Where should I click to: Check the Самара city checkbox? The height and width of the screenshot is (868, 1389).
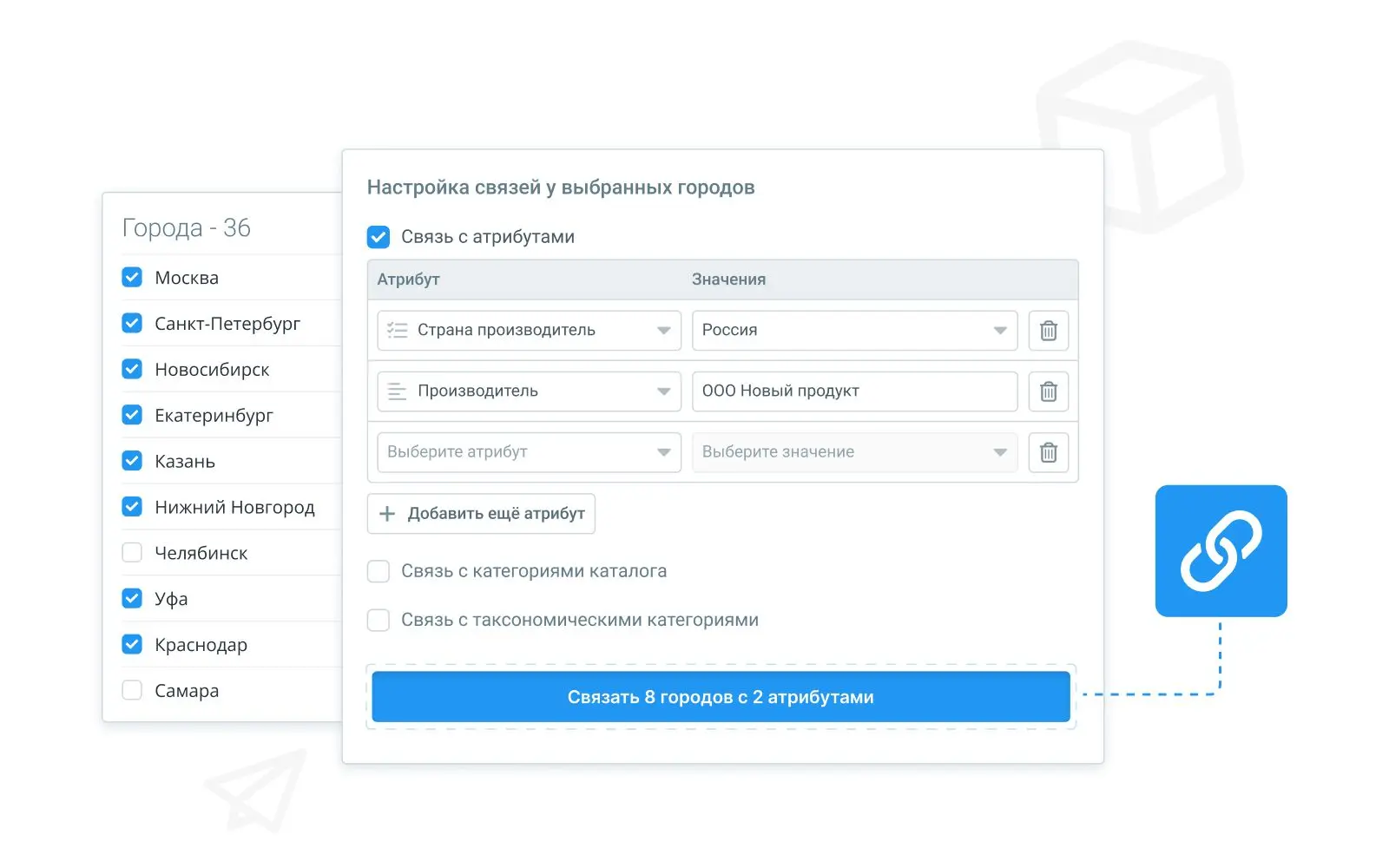click(x=132, y=691)
